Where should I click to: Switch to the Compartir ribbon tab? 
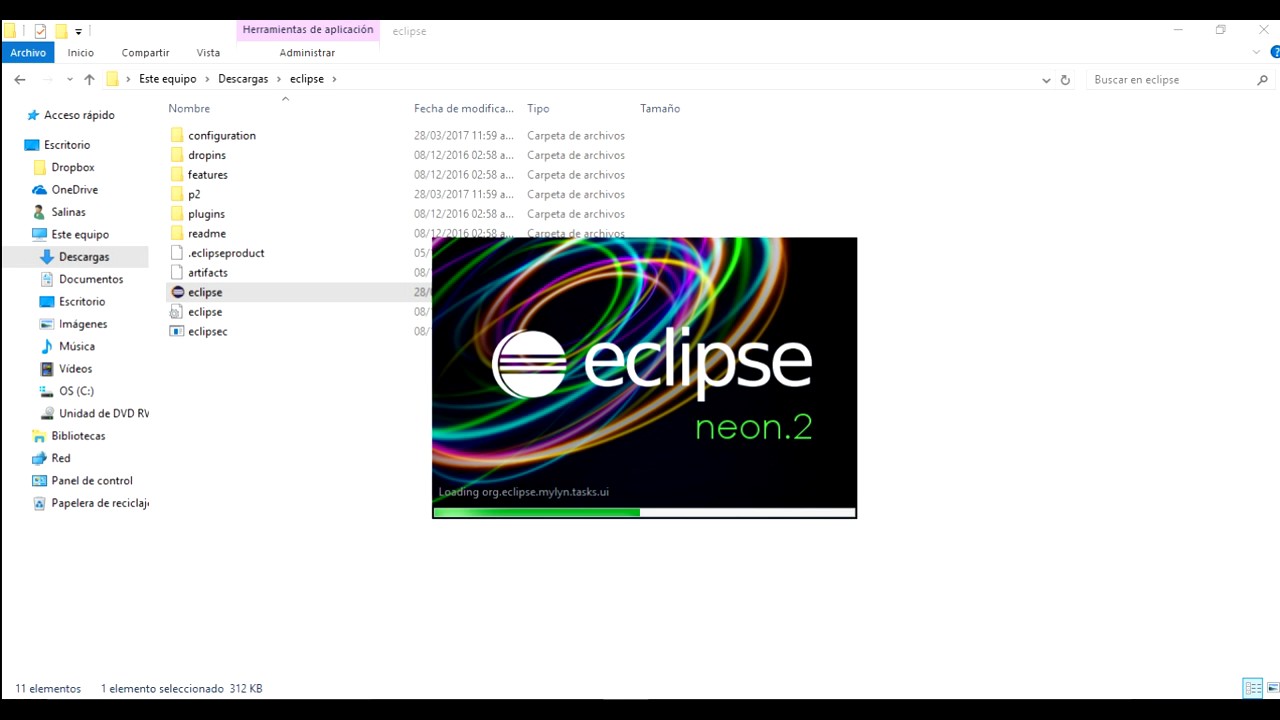coord(145,52)
